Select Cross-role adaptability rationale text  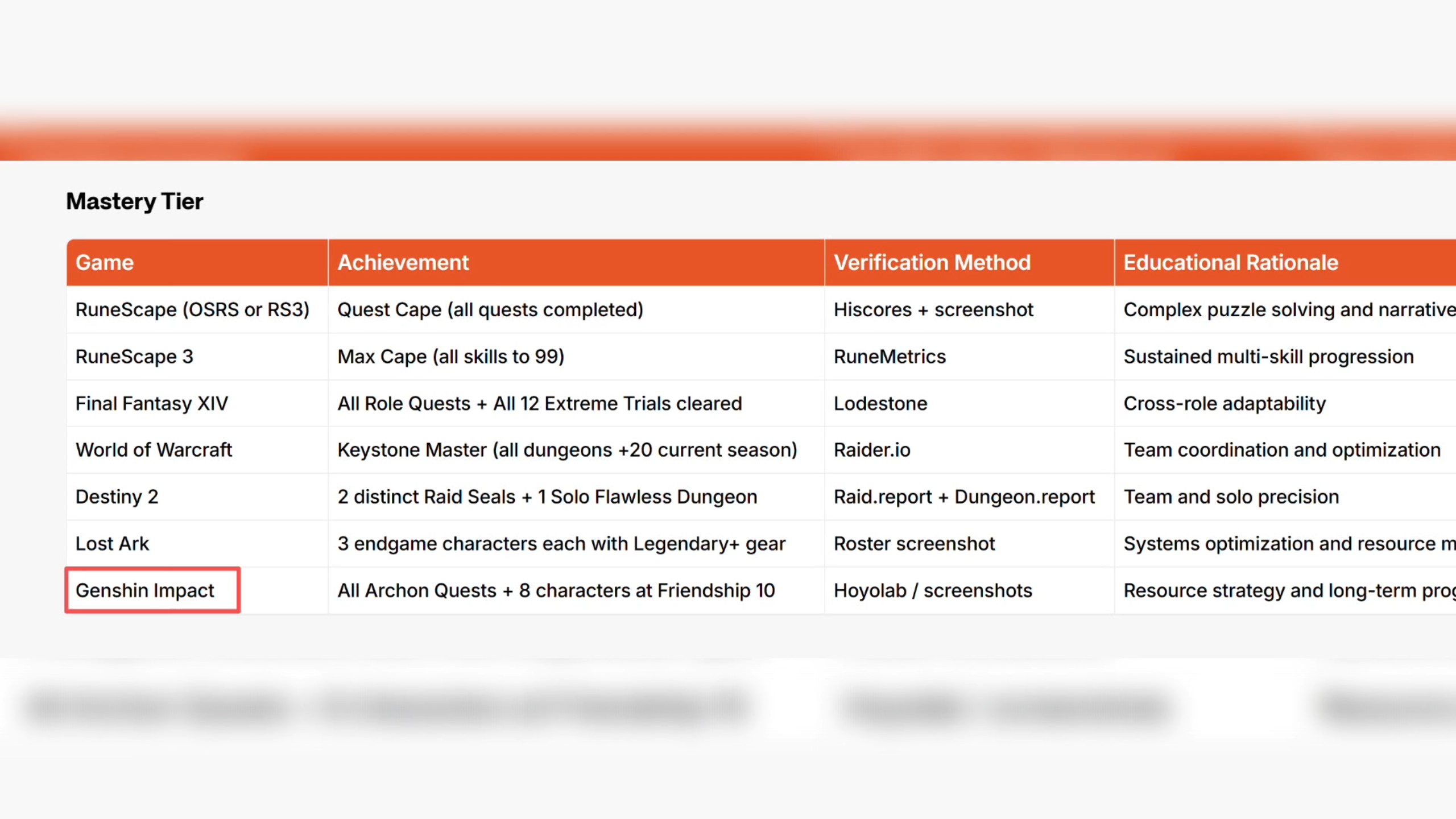point(1225,403)
